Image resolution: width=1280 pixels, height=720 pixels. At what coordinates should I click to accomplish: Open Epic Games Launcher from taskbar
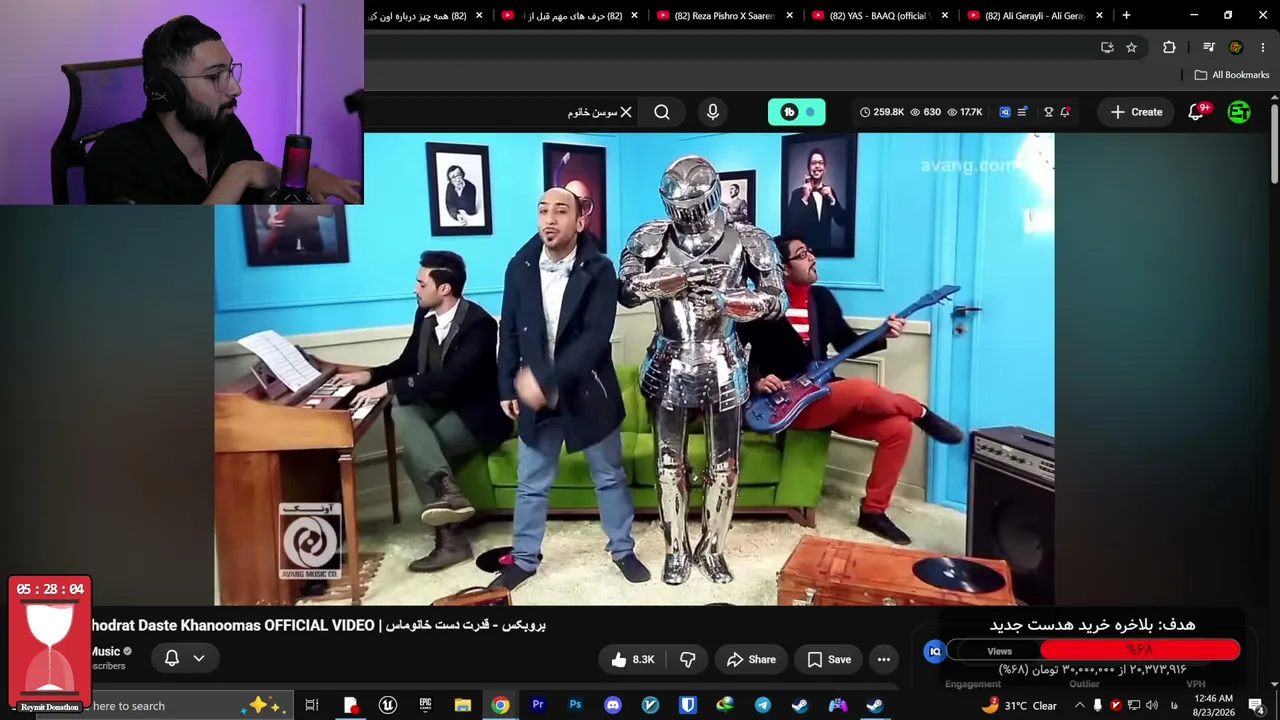tap(425, 706)
